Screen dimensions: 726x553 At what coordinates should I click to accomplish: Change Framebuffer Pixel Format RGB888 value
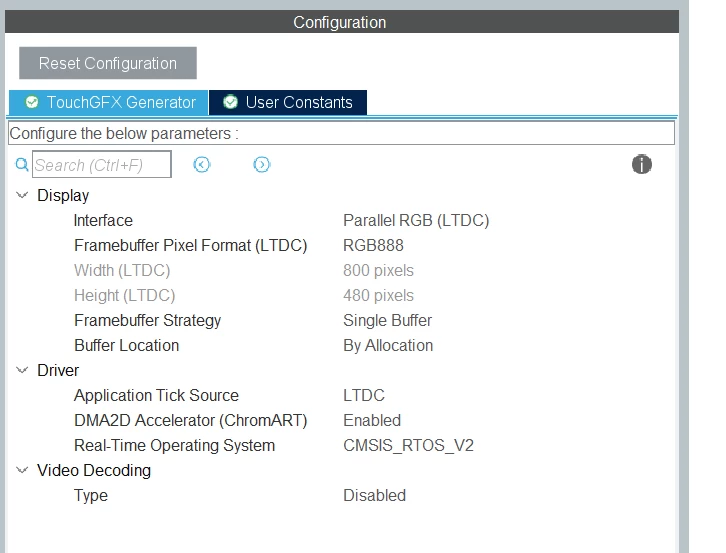(373, 245)
